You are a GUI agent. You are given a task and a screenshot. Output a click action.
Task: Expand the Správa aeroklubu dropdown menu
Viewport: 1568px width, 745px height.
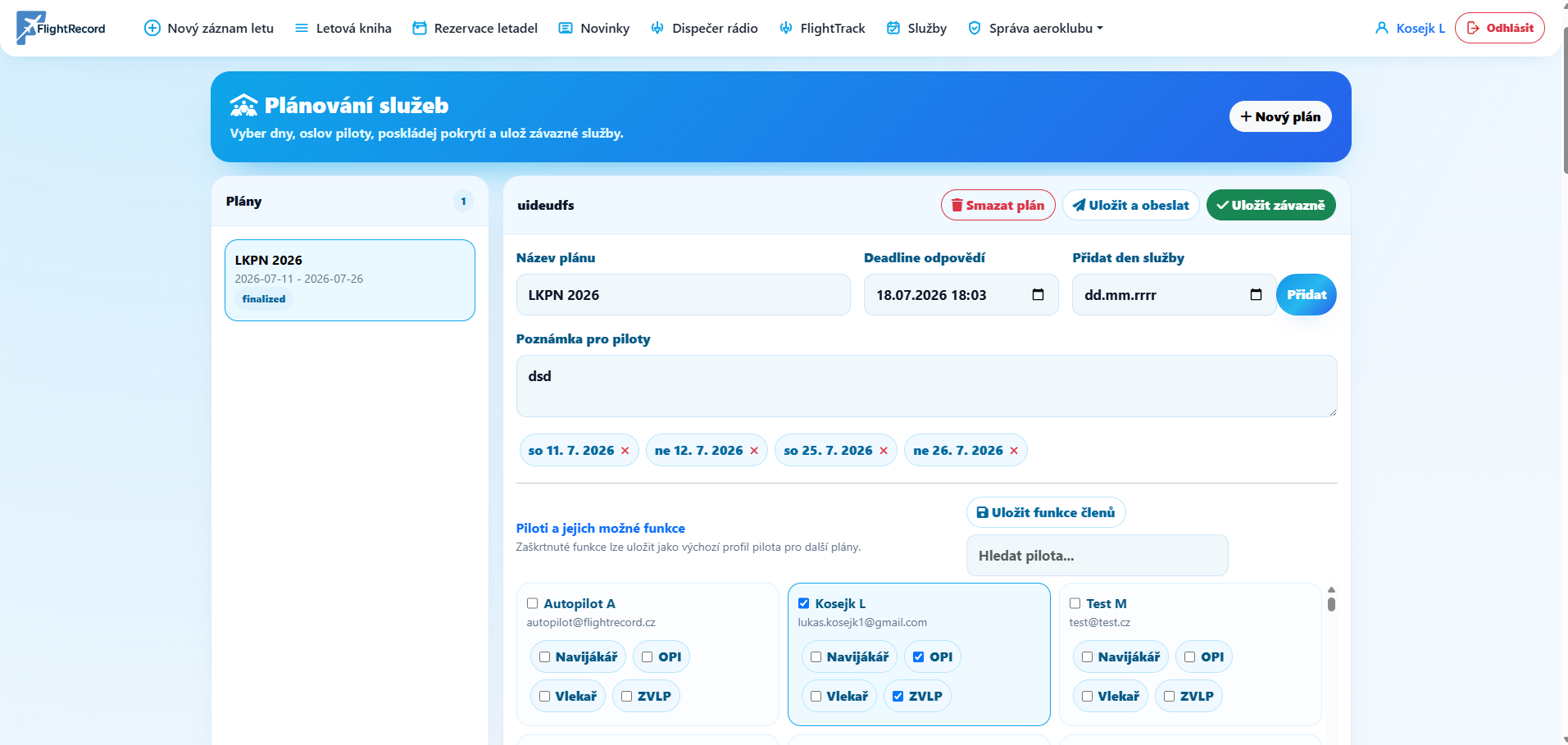pos(1036,28)
